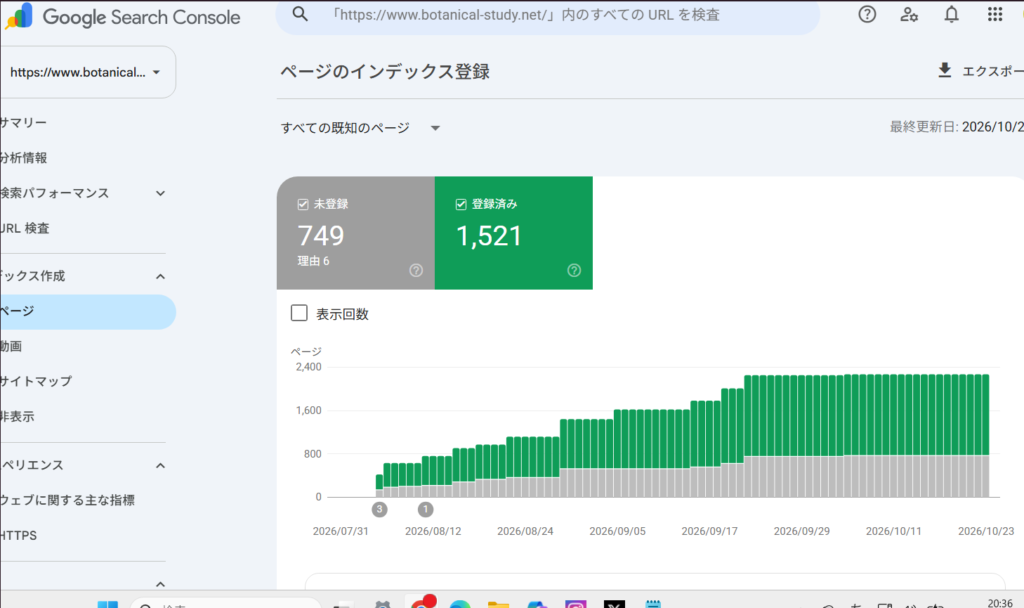1024x608 pixels.
Task: Select URL 検査 in the sidebar
Action: (25, 229)
